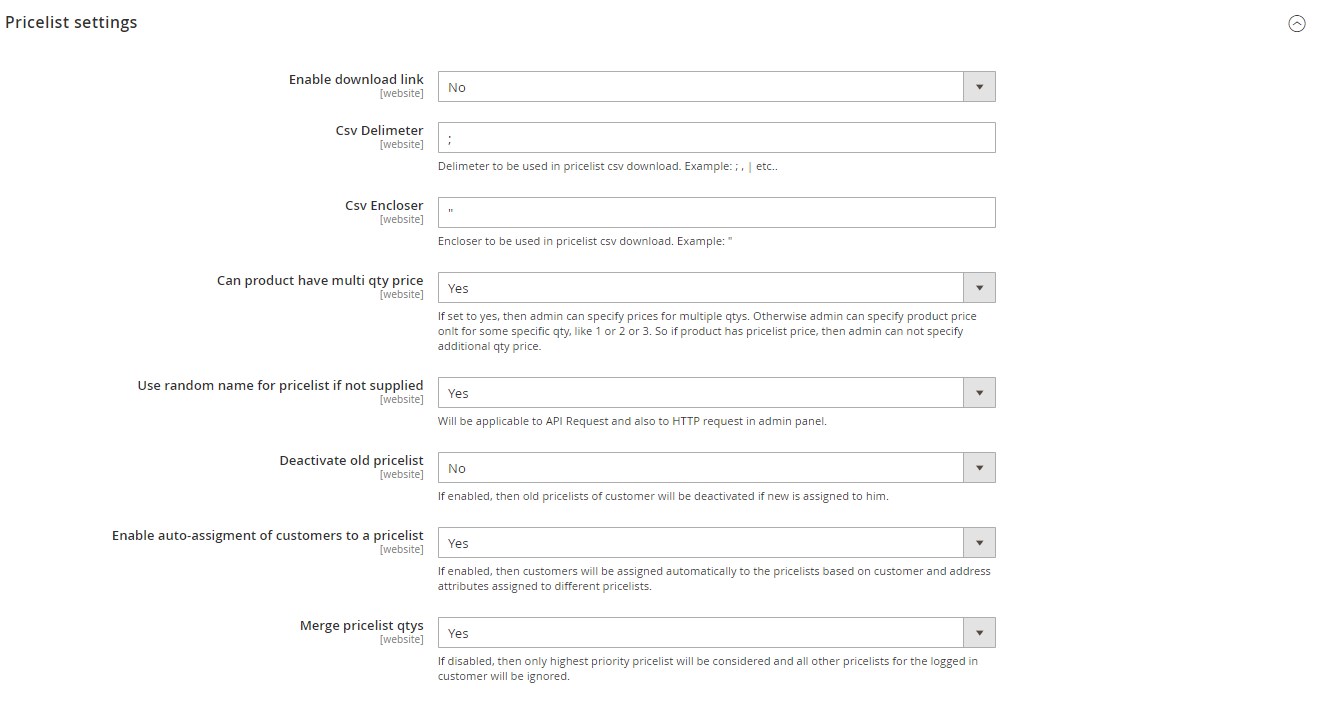The width and height of the screenshot is (1319, 701).
Task: Open the auto-assigment of customers dropdown
Action: (x=700, y=543)
